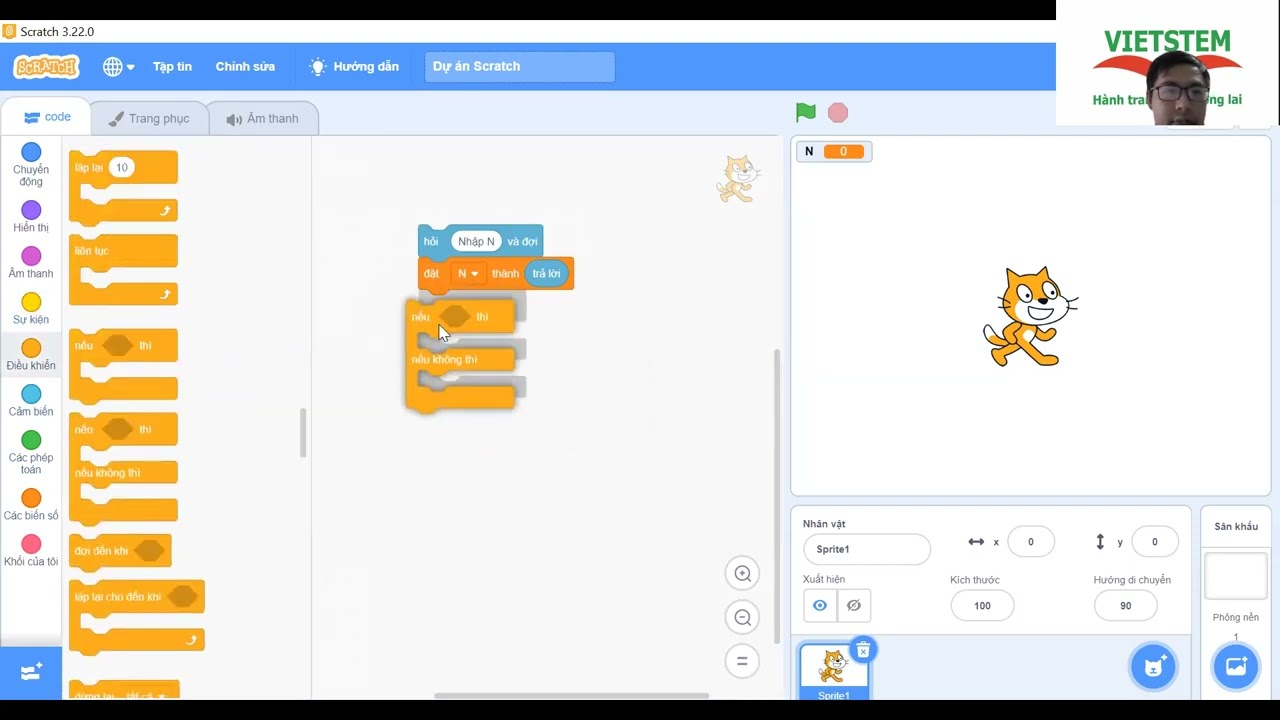
Task: Click the choose a backdrop button
Action: (1236, 667)
